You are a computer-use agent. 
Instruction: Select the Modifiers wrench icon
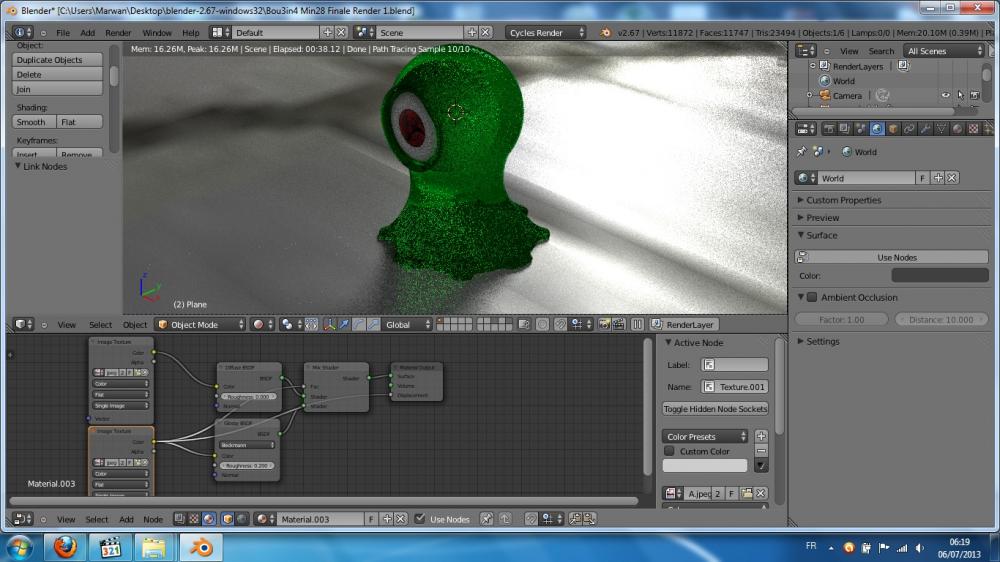coord(925,129)
